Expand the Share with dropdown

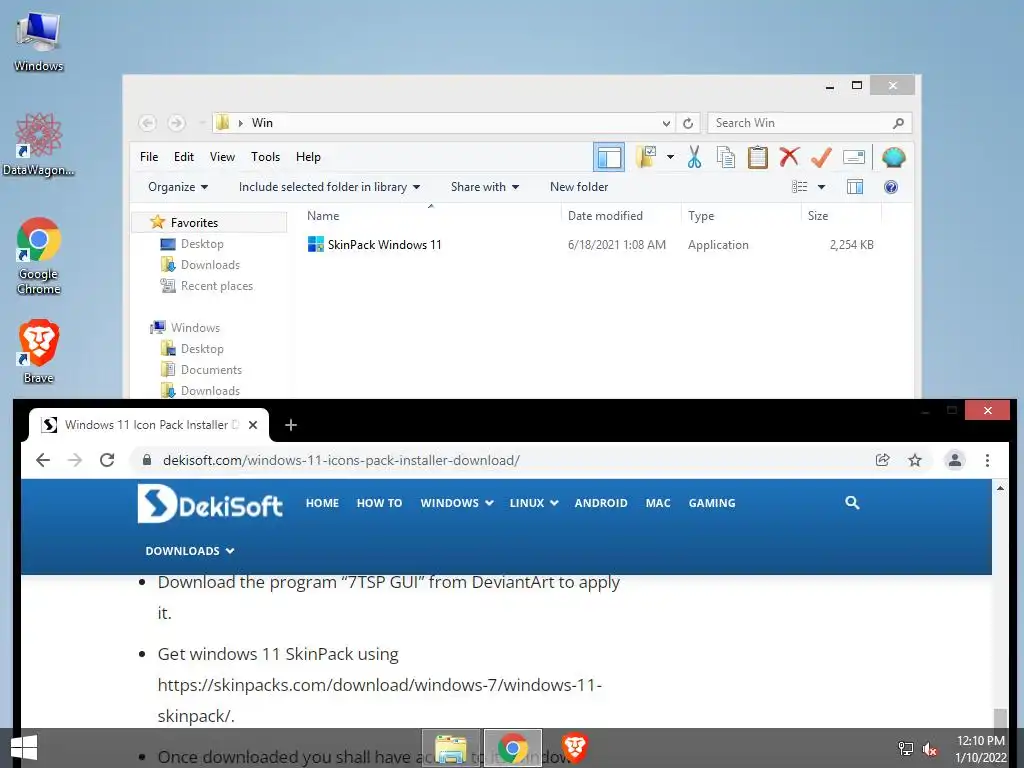coord(485,187)
